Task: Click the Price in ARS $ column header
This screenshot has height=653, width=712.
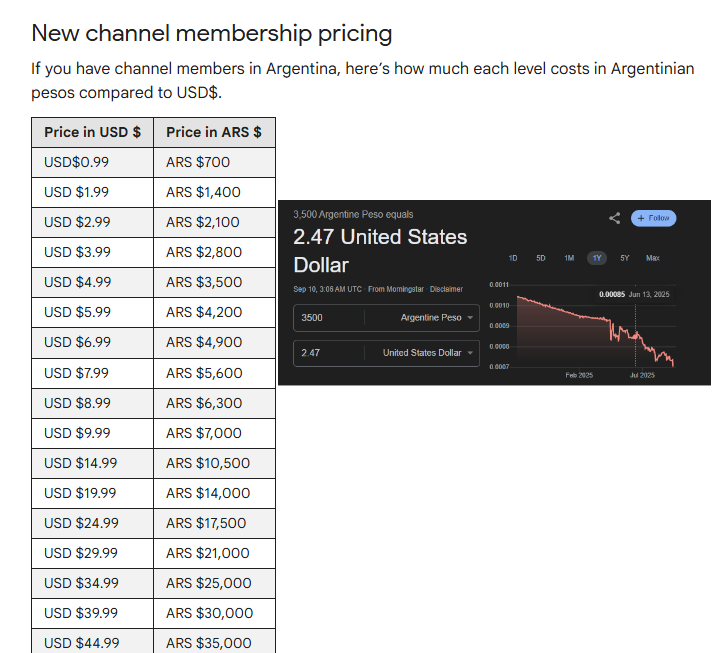Action: coord(214,132)
